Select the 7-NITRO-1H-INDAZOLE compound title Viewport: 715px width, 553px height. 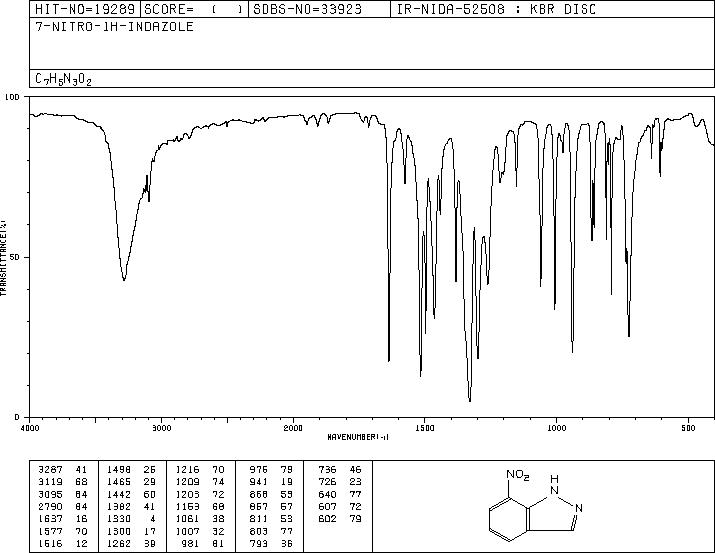point(114,27)
